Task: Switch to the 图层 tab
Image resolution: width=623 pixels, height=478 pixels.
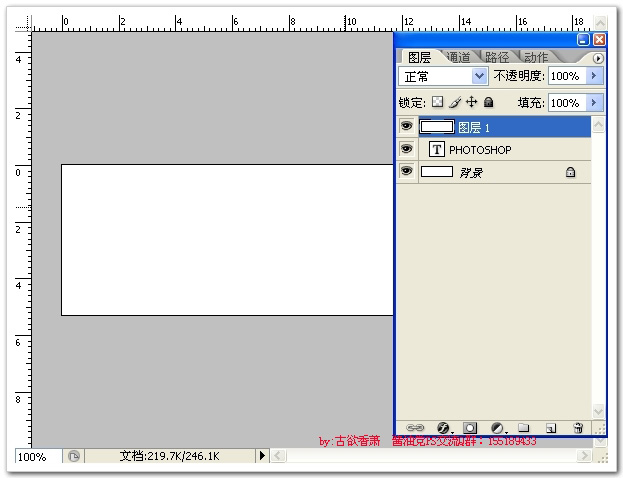Action: point(420,57)
